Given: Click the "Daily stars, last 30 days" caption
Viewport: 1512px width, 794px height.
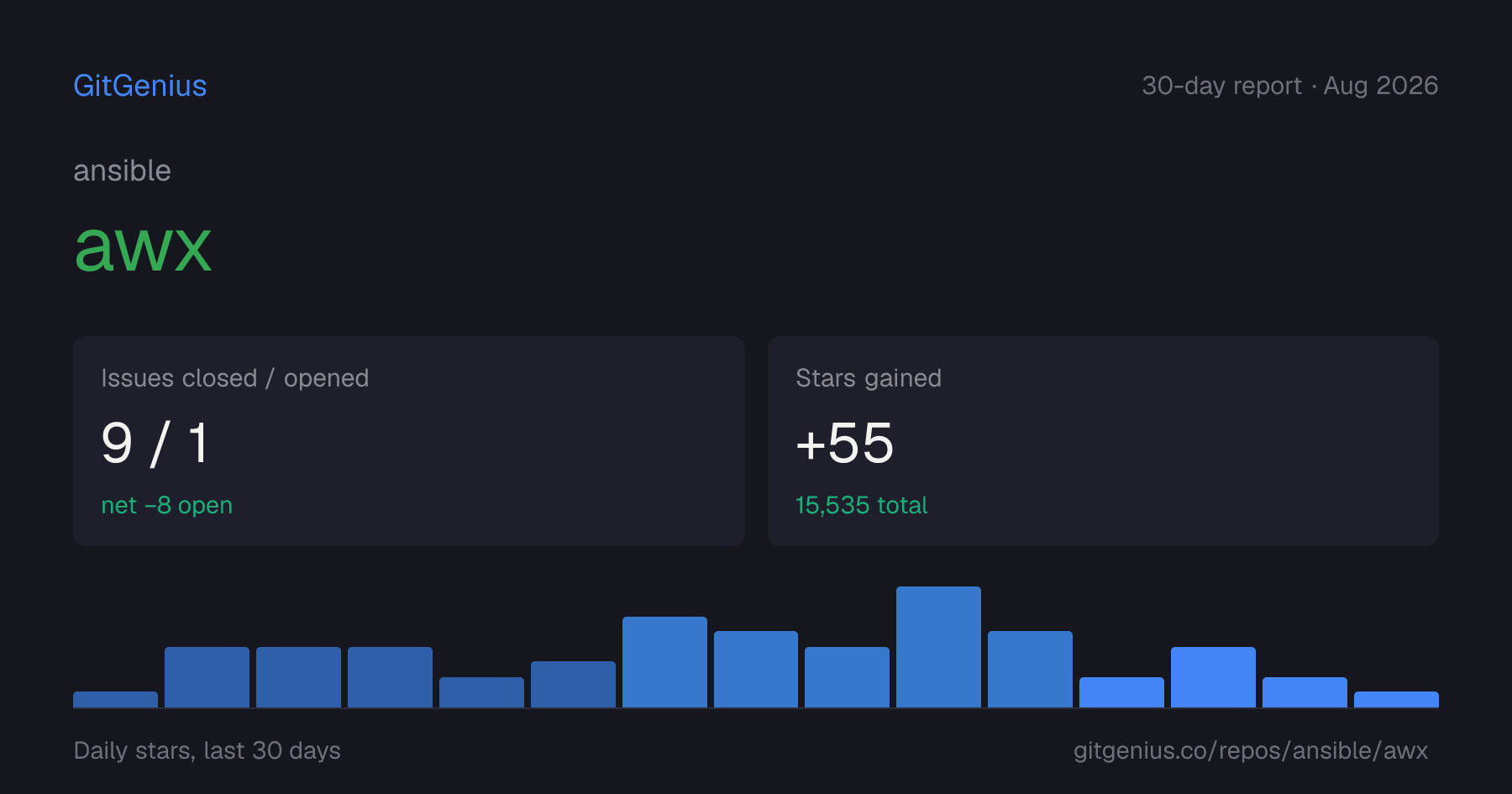Looking at the screenshot, I should point(207,750).
